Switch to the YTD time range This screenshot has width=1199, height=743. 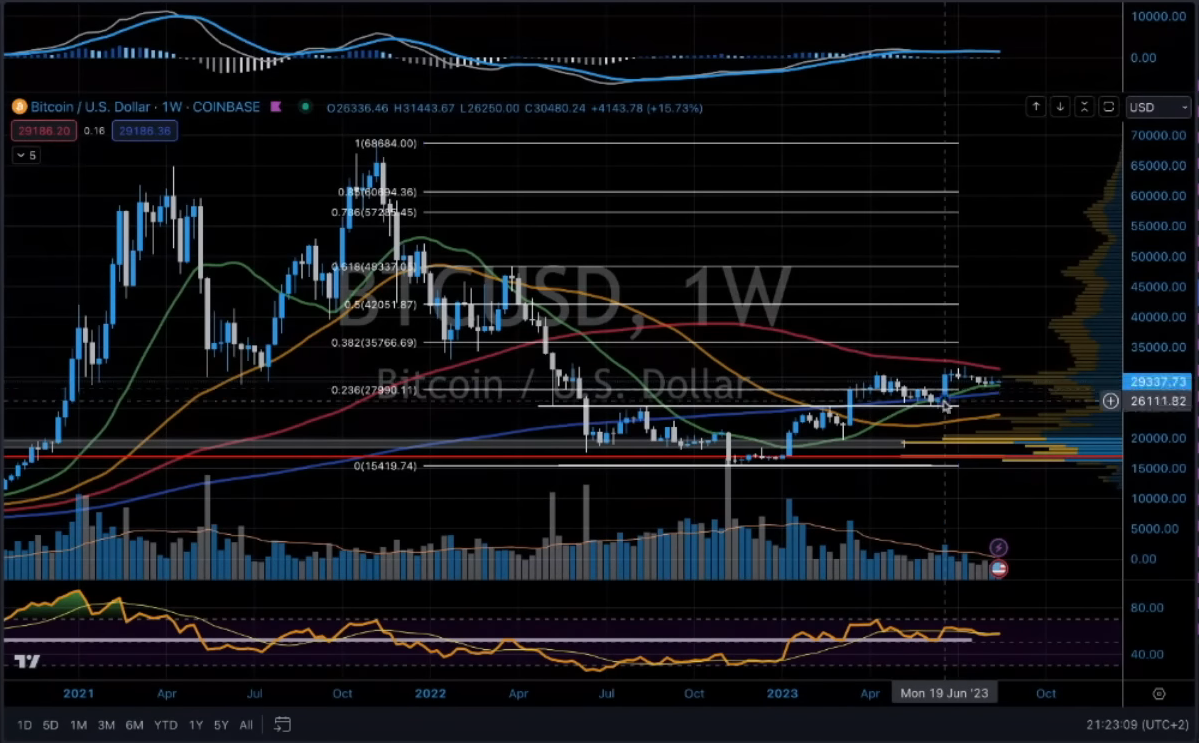point(167,724)
